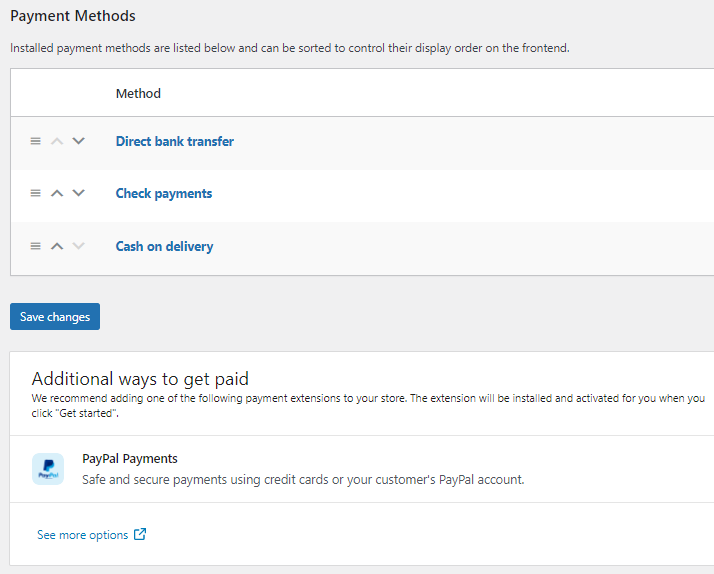This screenshot has width=714, height=574.
Task: Click the disabled up arrow for Direct bank transfer
Action: click(57, 141)
